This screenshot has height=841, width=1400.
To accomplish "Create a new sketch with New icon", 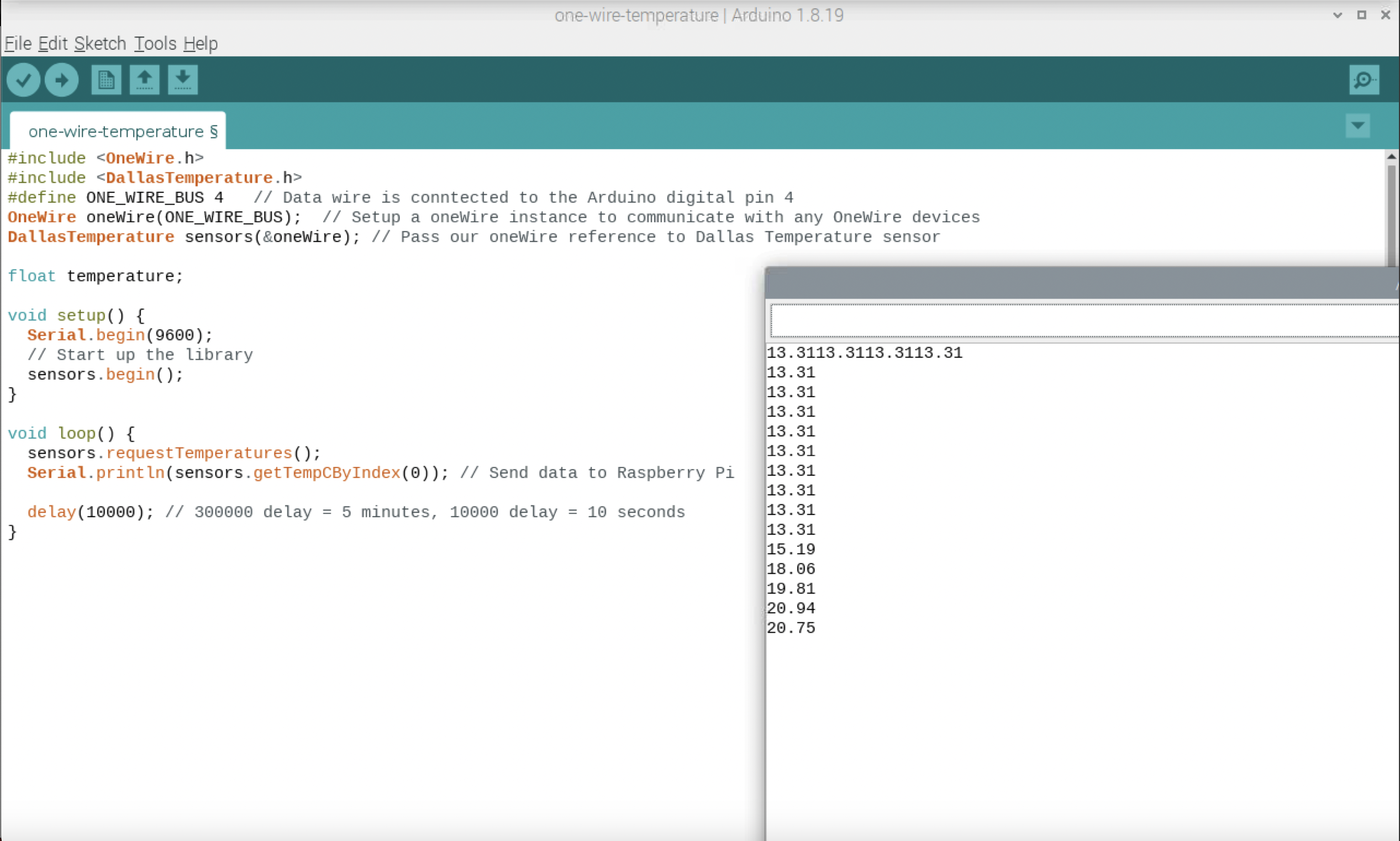I will (x=106, y=80).
